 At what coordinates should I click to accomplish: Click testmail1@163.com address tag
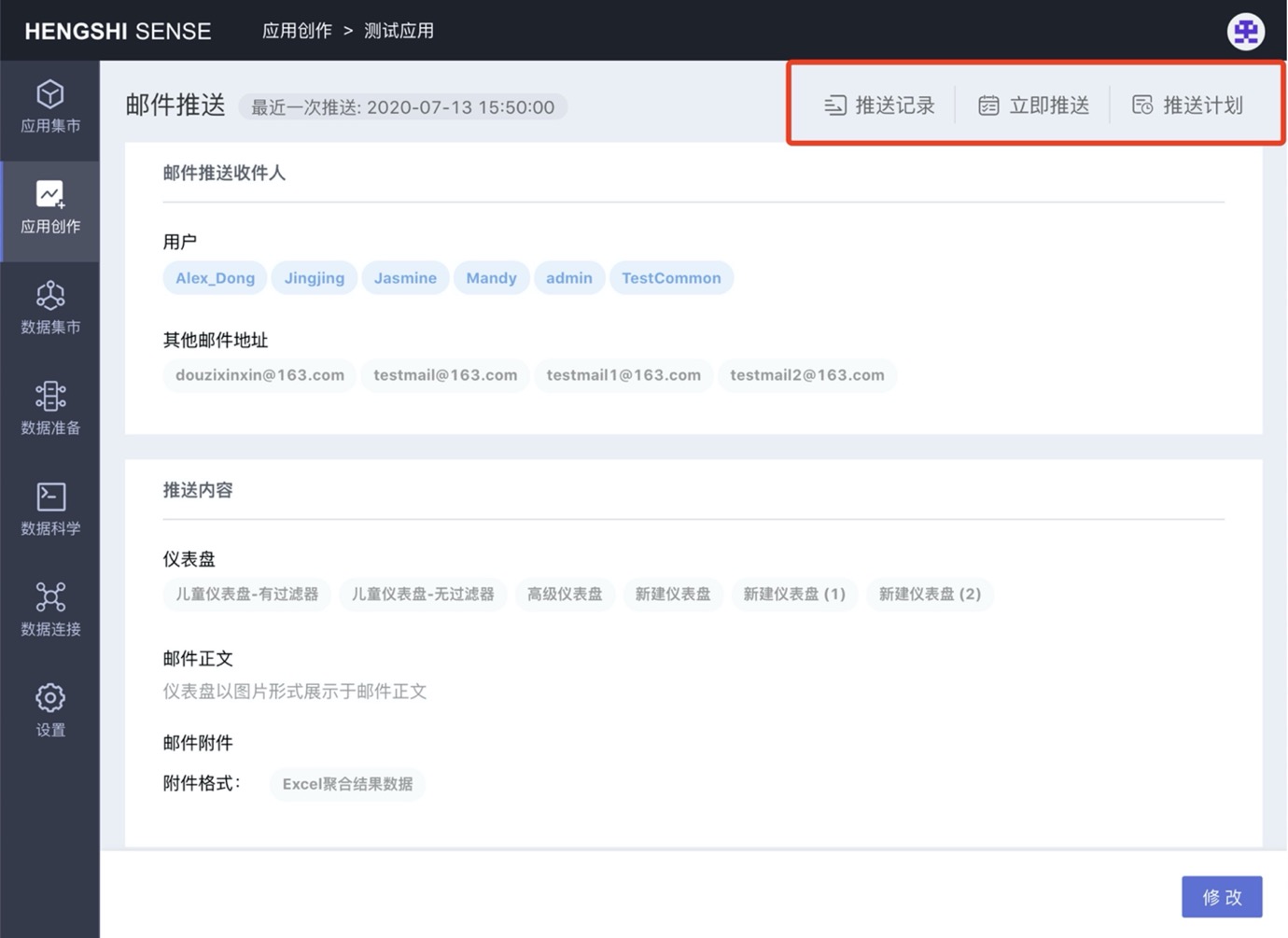(623, 375)
